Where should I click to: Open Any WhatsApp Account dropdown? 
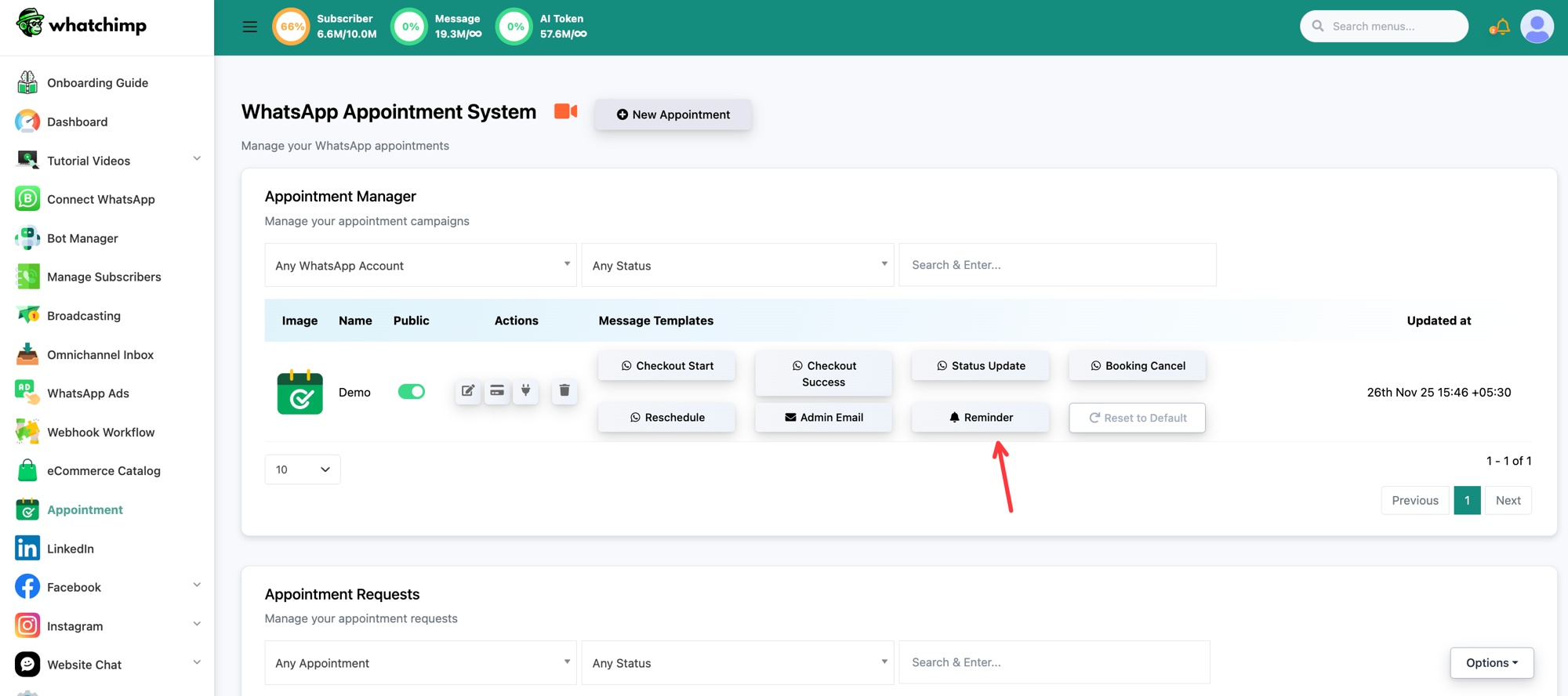(420, 265)
